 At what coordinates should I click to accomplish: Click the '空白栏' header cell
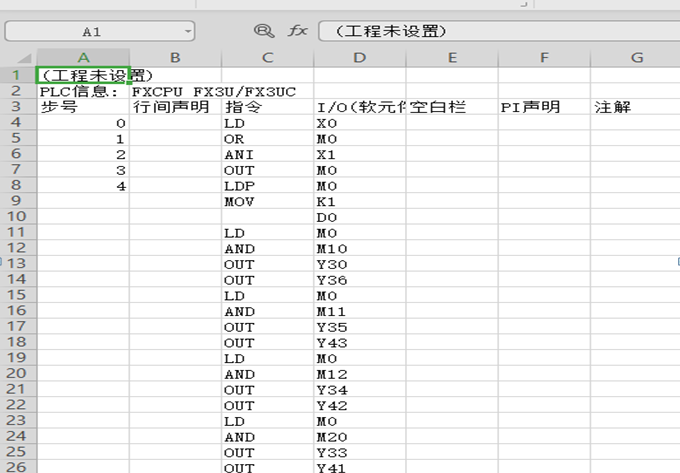pyautogui.click(x=452, y=107)
